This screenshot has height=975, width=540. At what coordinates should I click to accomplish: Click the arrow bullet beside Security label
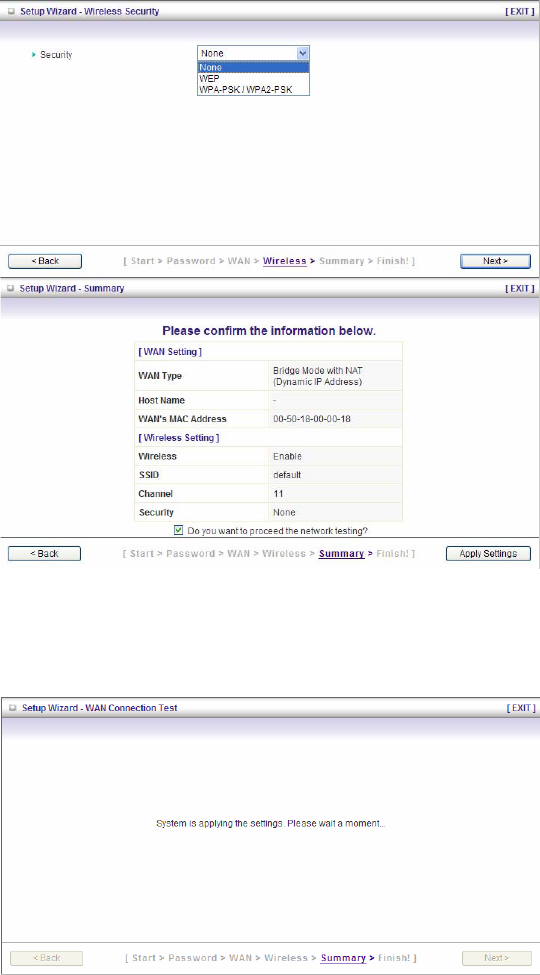(x=34, y=55)
